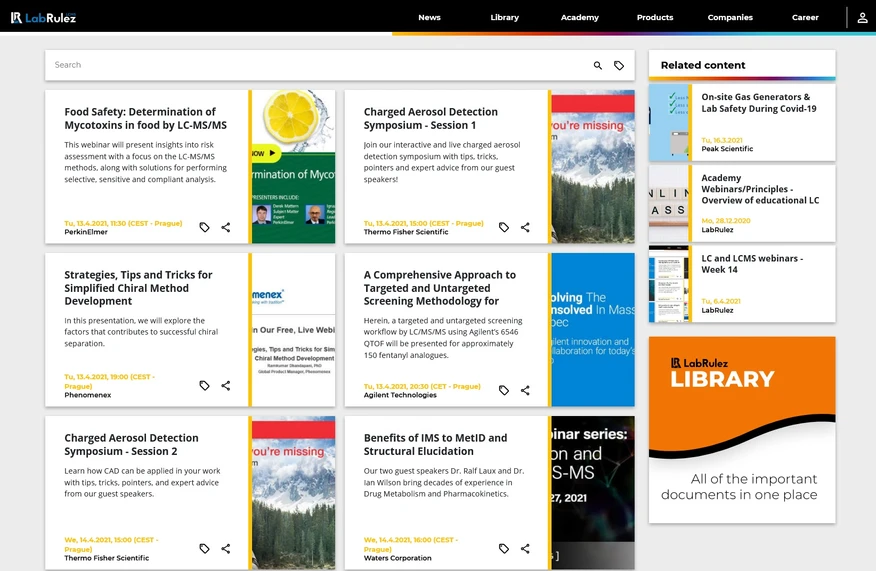Share Charged Aerosol Detection Symposium Session 1
Viewport: 876px width, 571px height.
click(x=525, y=227)
